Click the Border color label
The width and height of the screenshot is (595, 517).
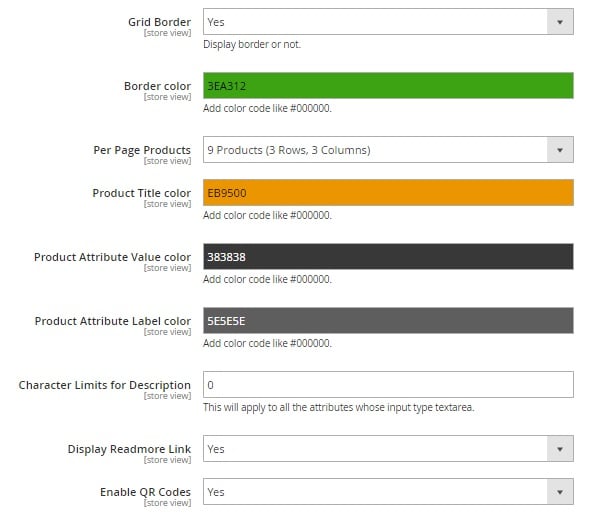157,86
